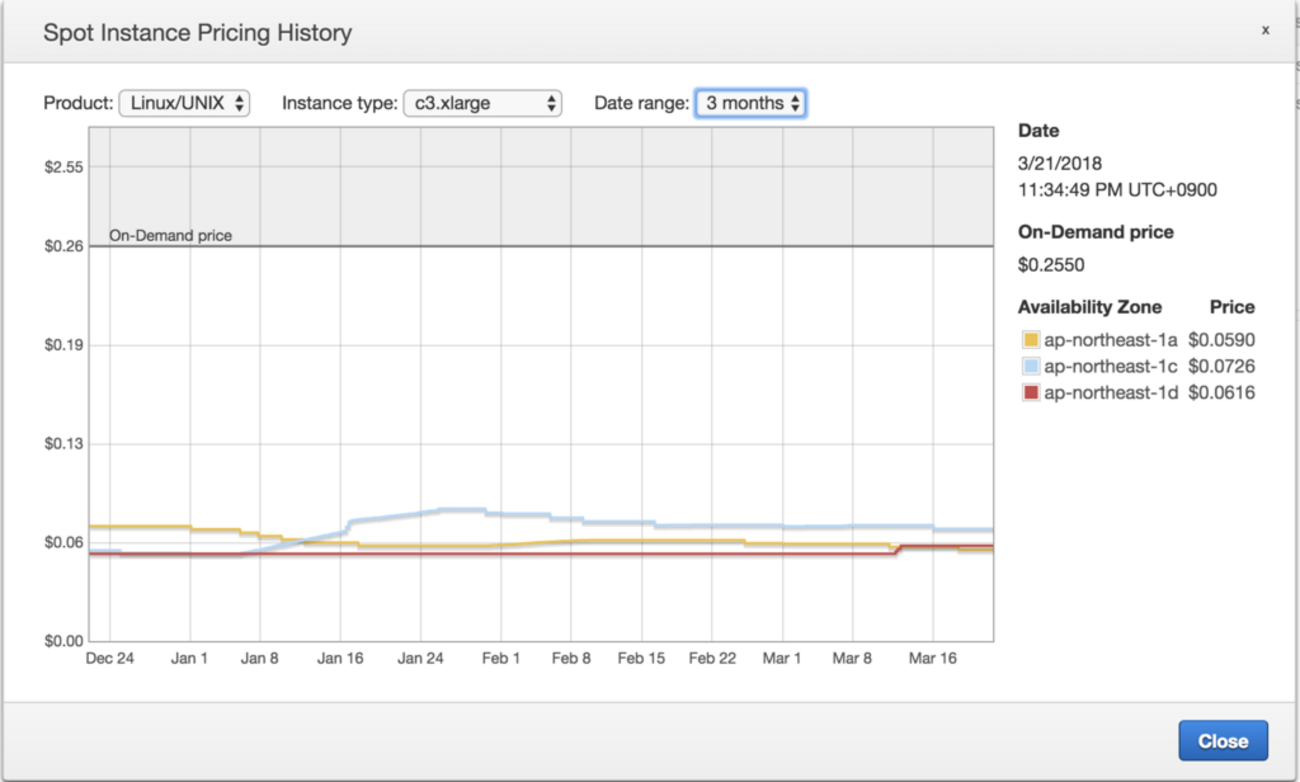Click the Date heading in the sidebar
The height and width of the screenshot is (782, 1300).
(x=1038, y=131)
